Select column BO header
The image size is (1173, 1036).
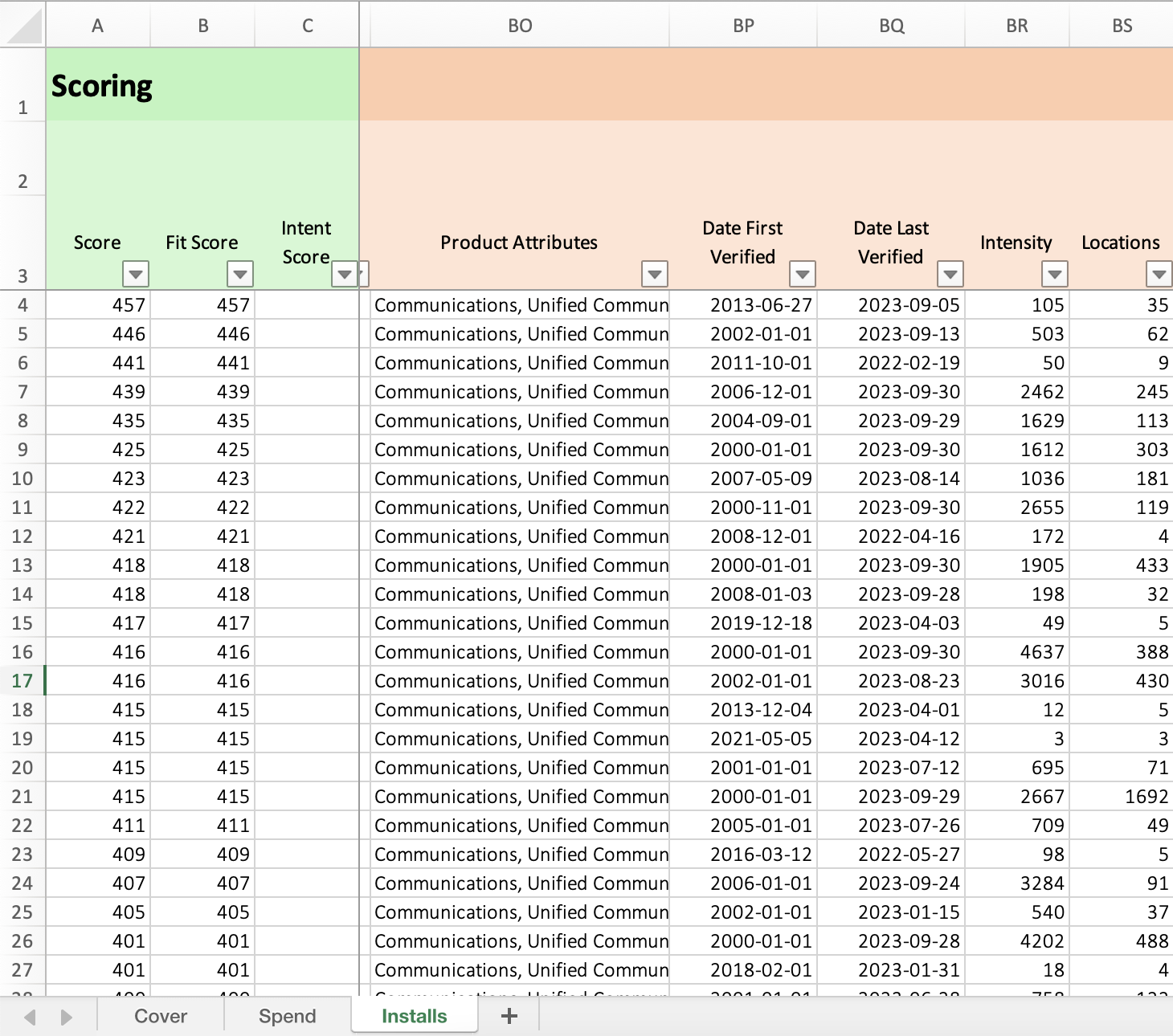[520, 26]
